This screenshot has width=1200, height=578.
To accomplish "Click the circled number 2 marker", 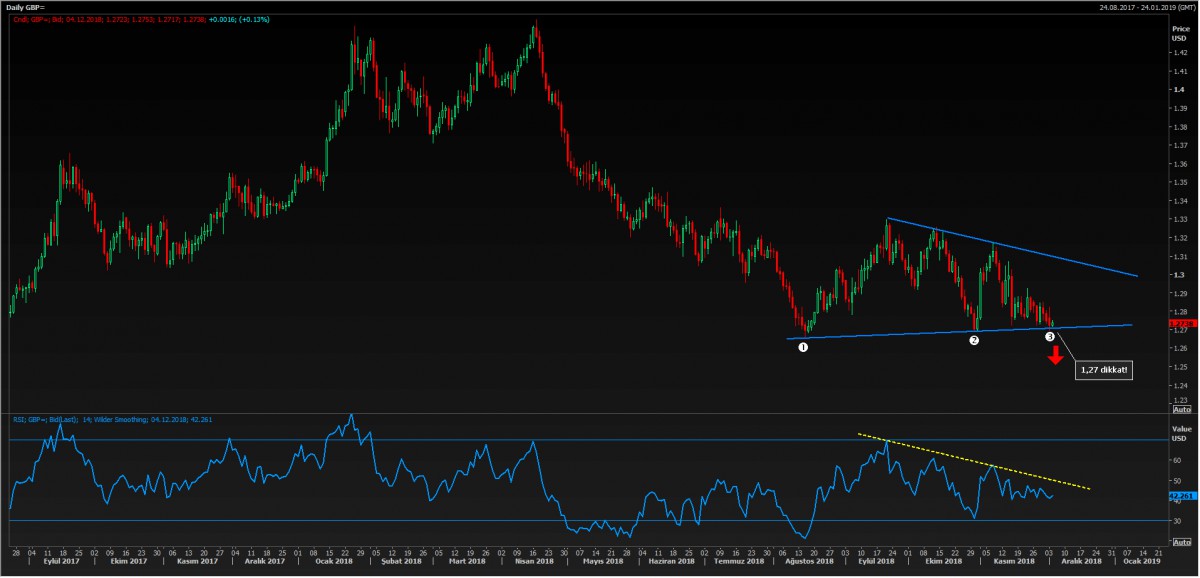I will click(x=973, y=340).
